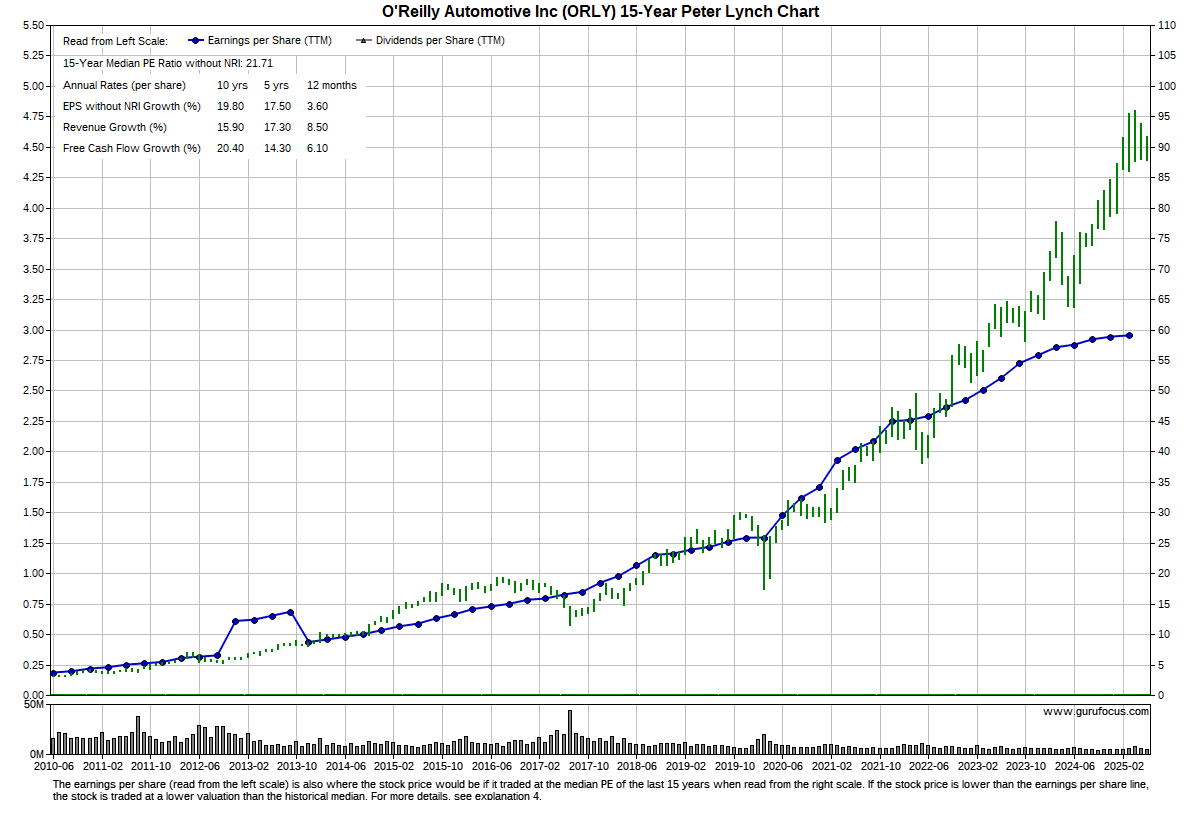Click the x-axis date label "2010-06"
1200x820 pixels.
53,767
